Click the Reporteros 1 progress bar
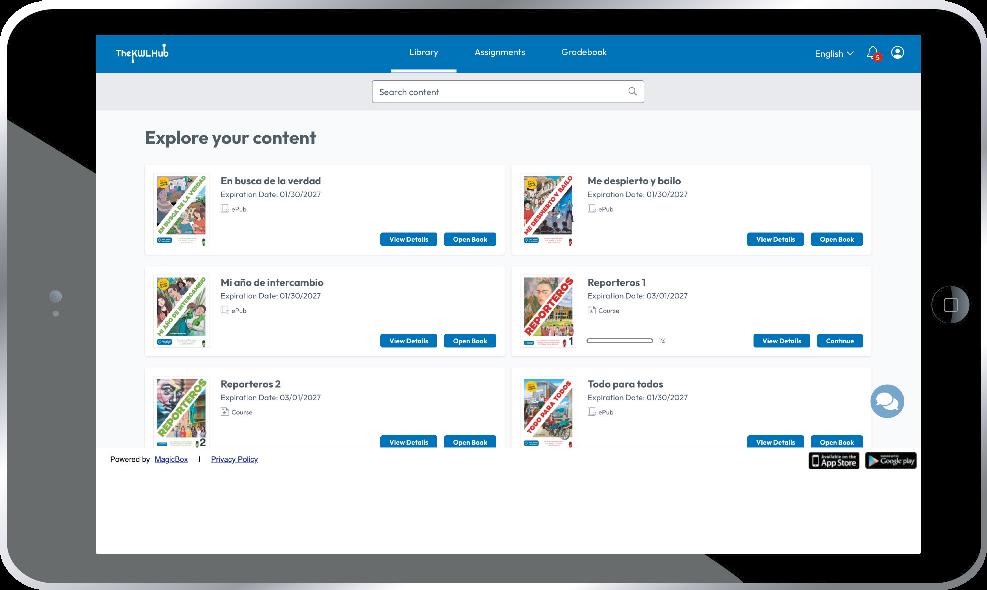 pyautogui.click(x=620, y=341)
